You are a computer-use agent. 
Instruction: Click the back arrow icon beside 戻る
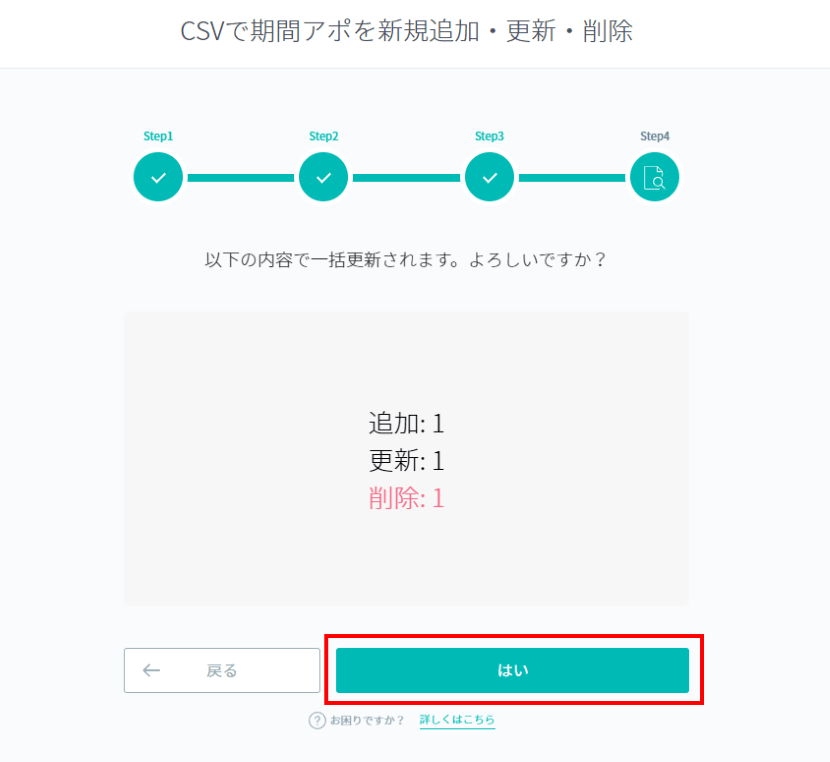151,670
